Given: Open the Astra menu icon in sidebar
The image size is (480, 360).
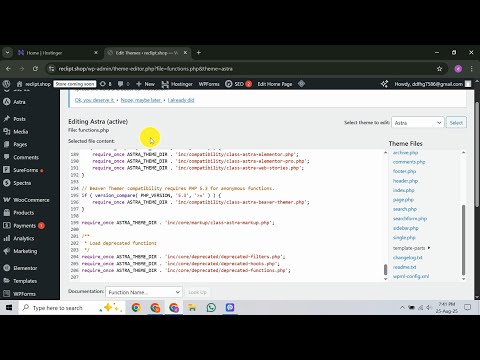Looking at the screenshot, I should (x=7, y=102).
